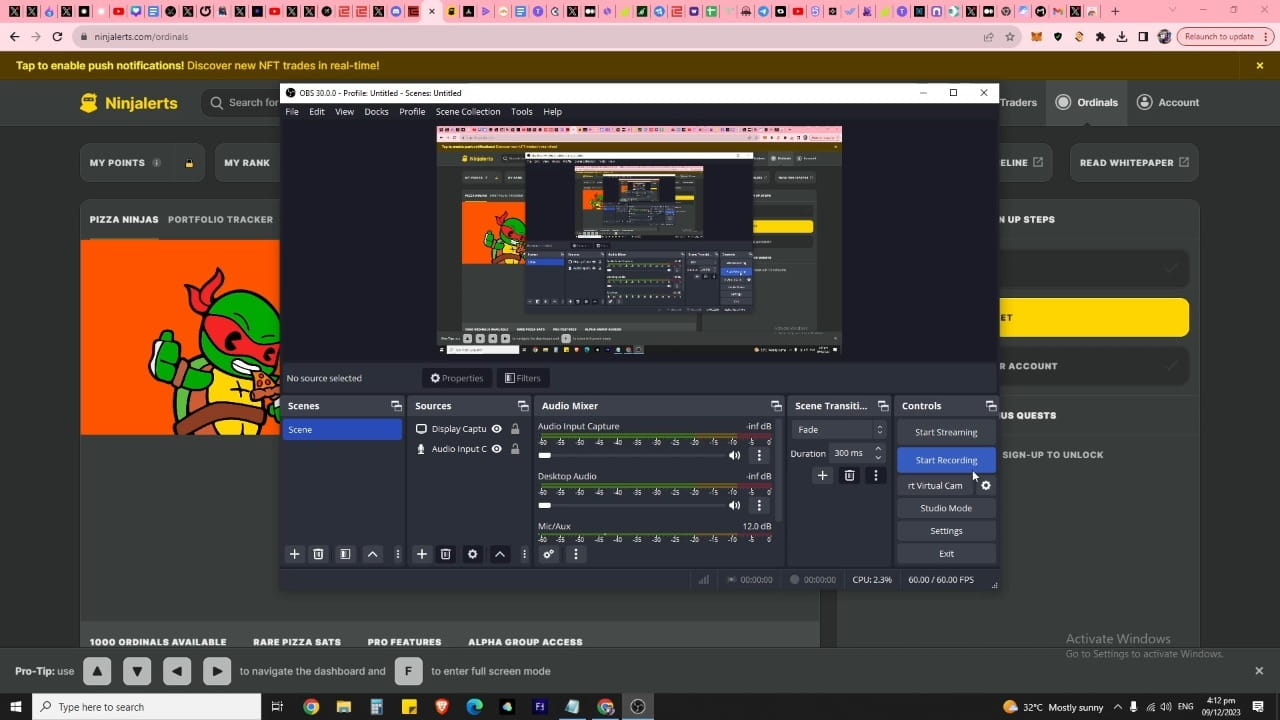
Task: Open the Read Whitepaper link
Action: 1134,163
